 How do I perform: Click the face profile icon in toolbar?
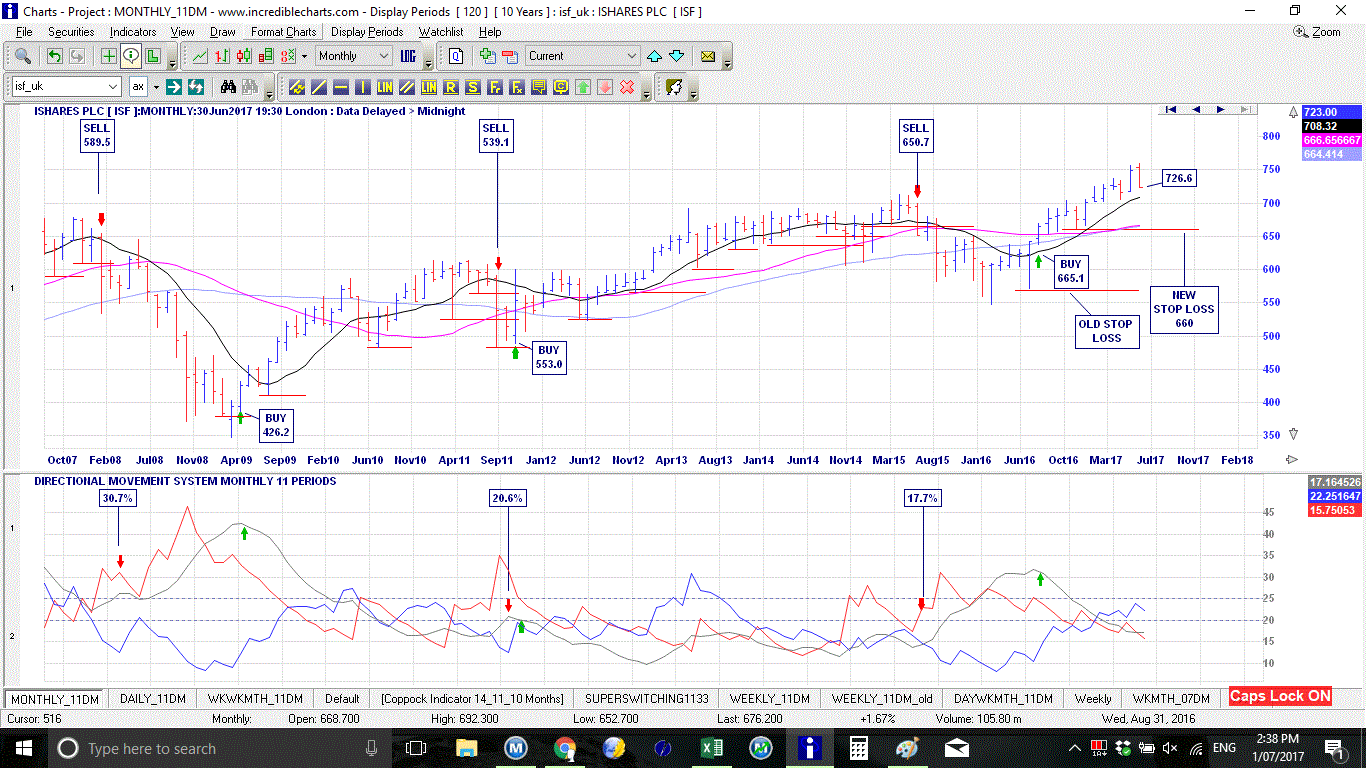(x=674, y=87)
